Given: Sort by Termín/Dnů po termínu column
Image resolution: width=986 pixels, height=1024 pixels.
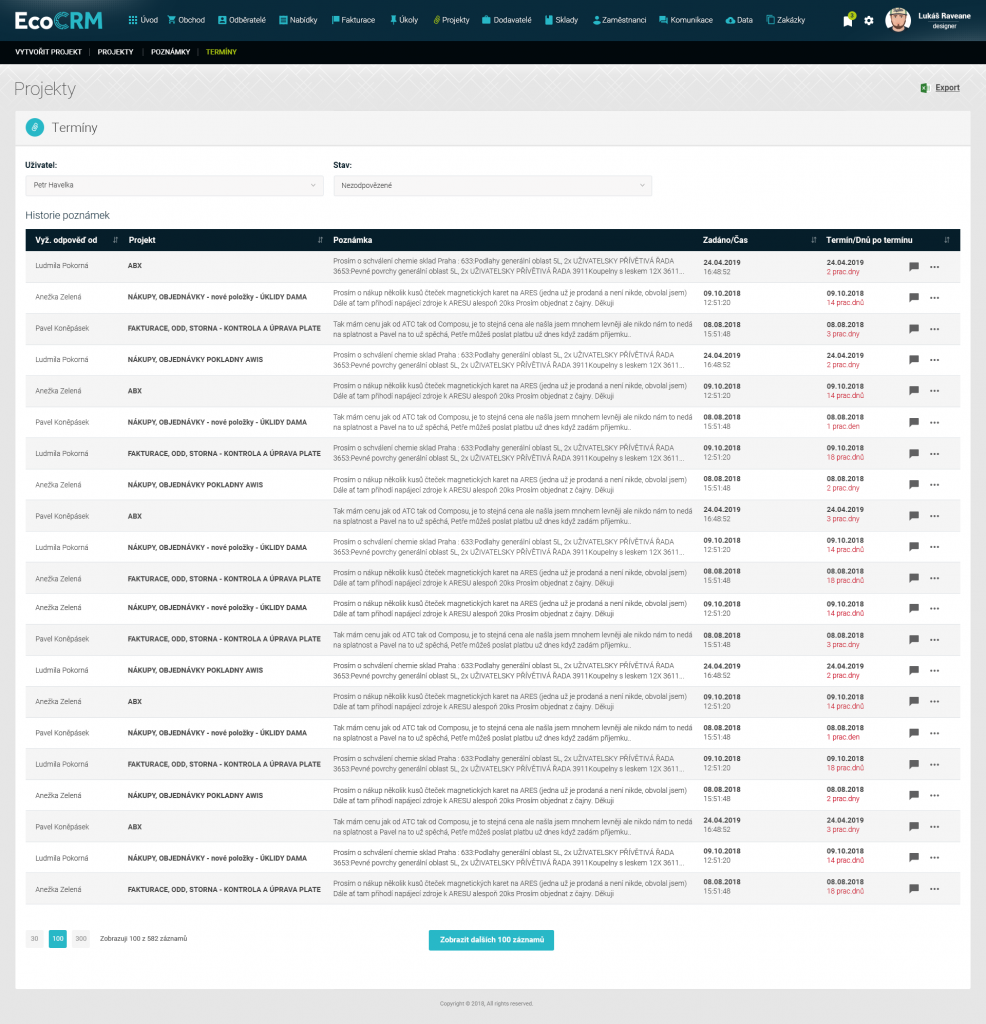Looking at the screenshot, I should [x=947, y=240].
